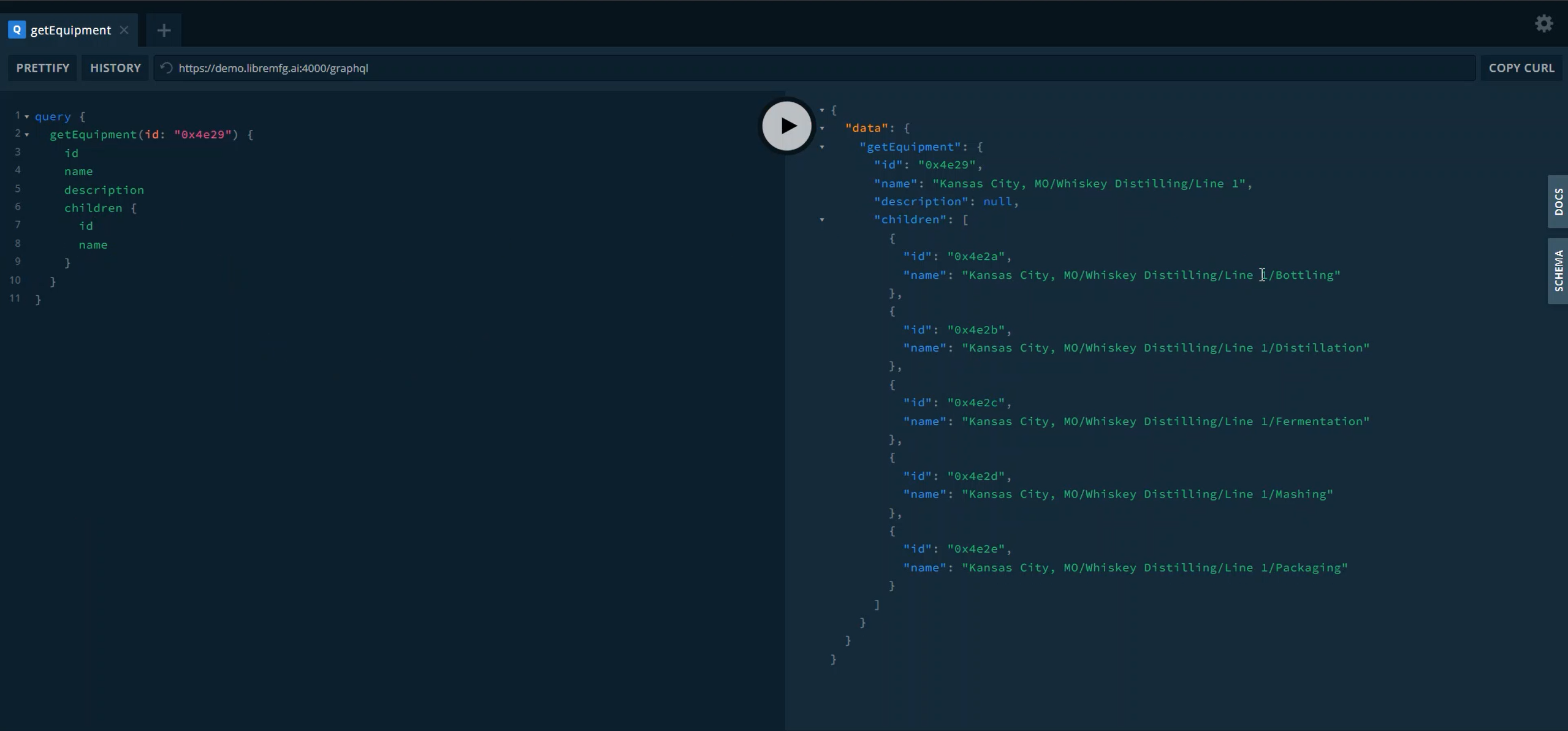Collapse the root response object
Viewport: 1568px width, 731px height.
pyautogui.click(x=822, y=110)
